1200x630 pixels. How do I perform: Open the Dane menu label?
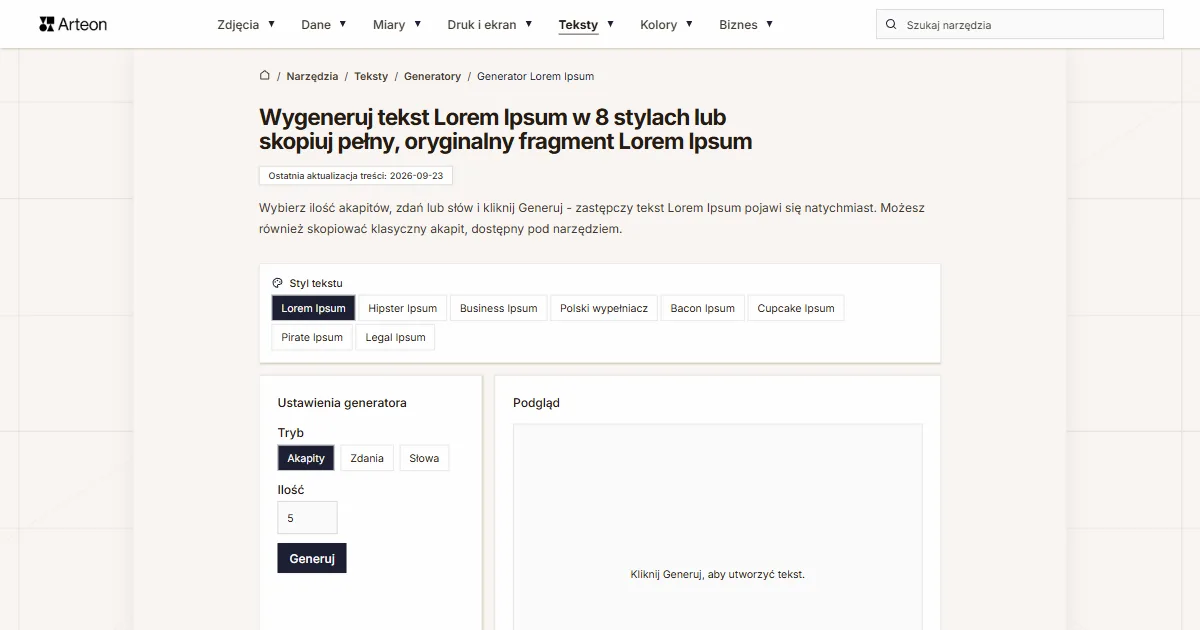click(x=316, y=25)
